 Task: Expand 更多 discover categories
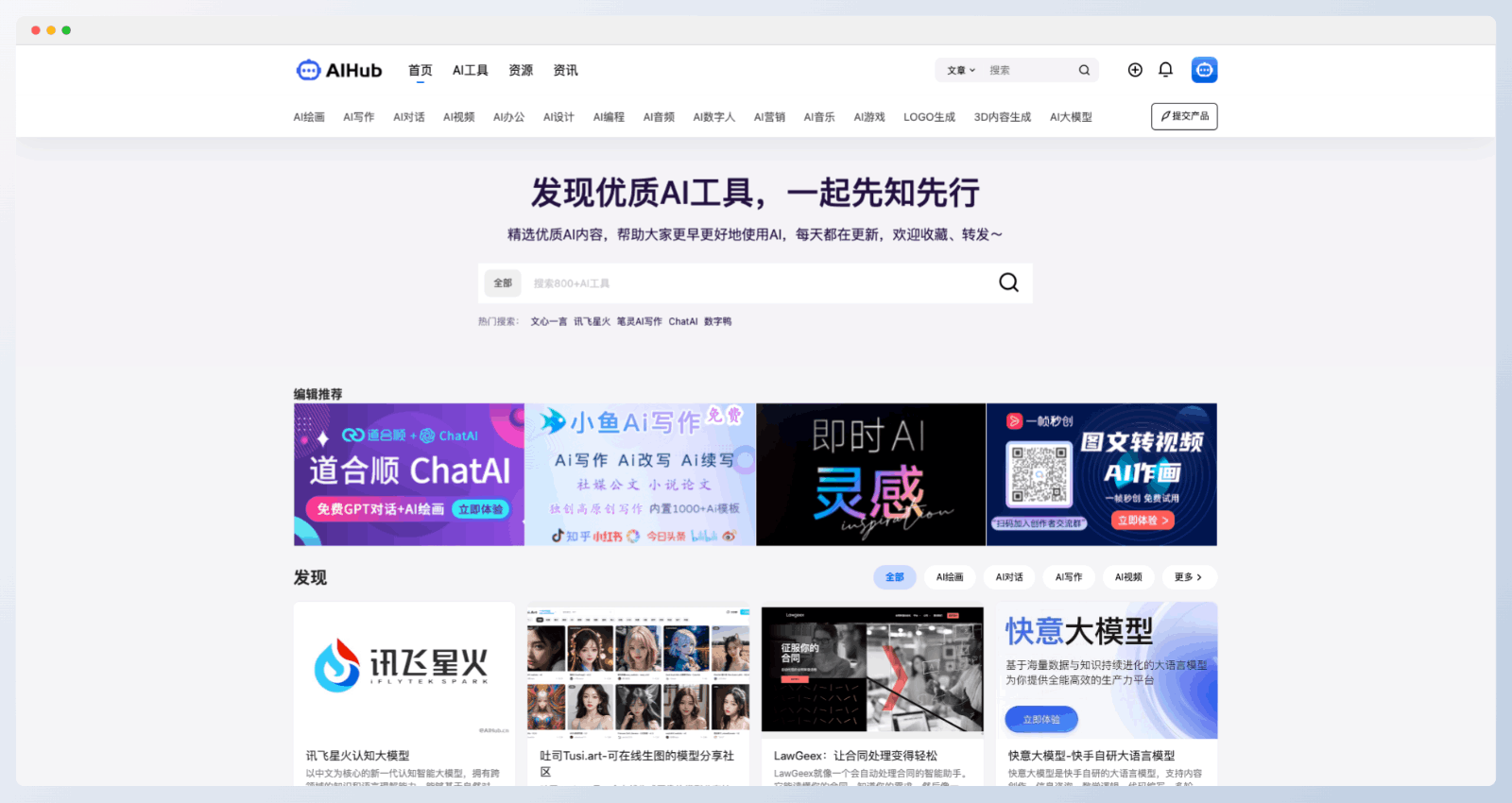pyautogui.click(x=1188, y=577)
